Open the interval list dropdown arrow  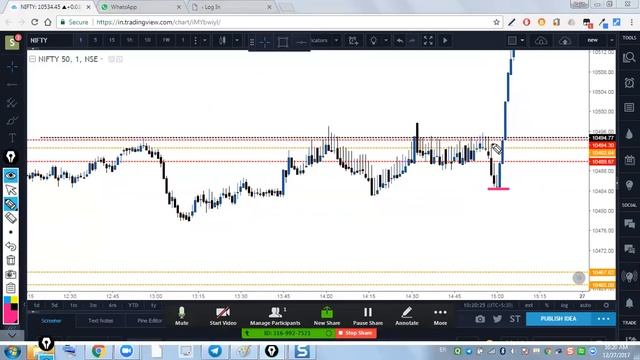point(205,40)
